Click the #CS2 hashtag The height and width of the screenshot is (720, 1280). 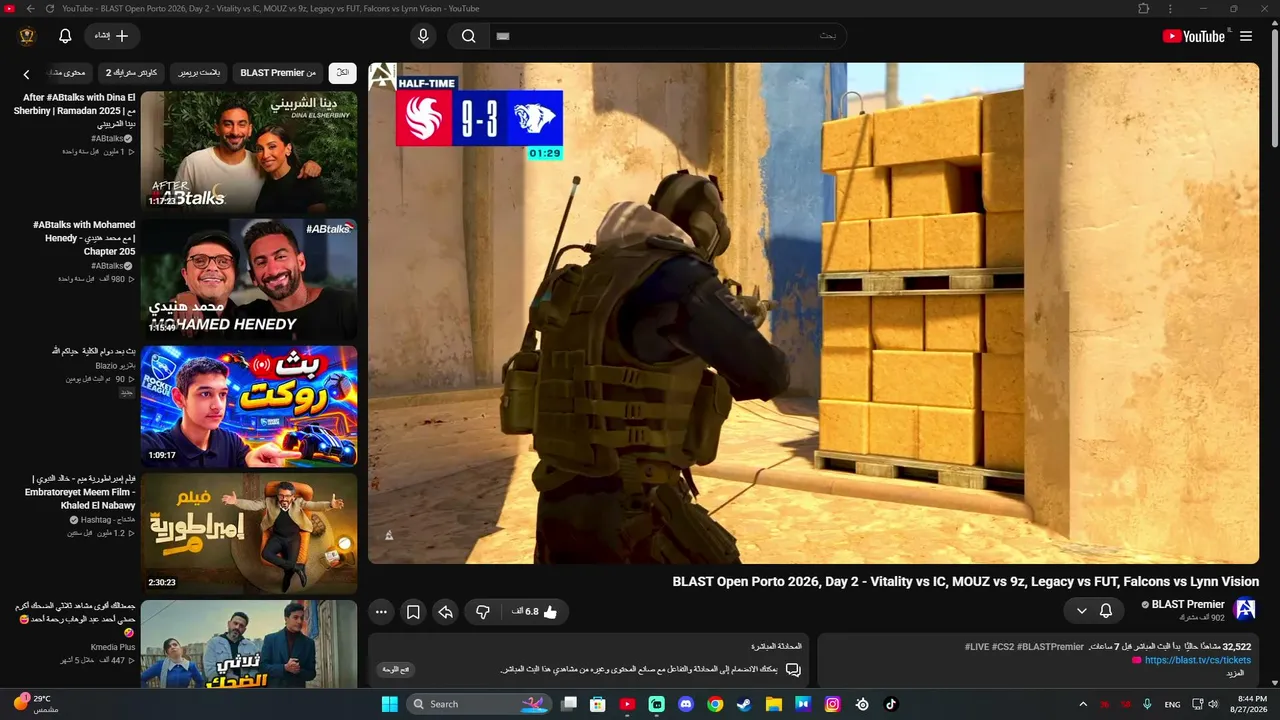1001,647
